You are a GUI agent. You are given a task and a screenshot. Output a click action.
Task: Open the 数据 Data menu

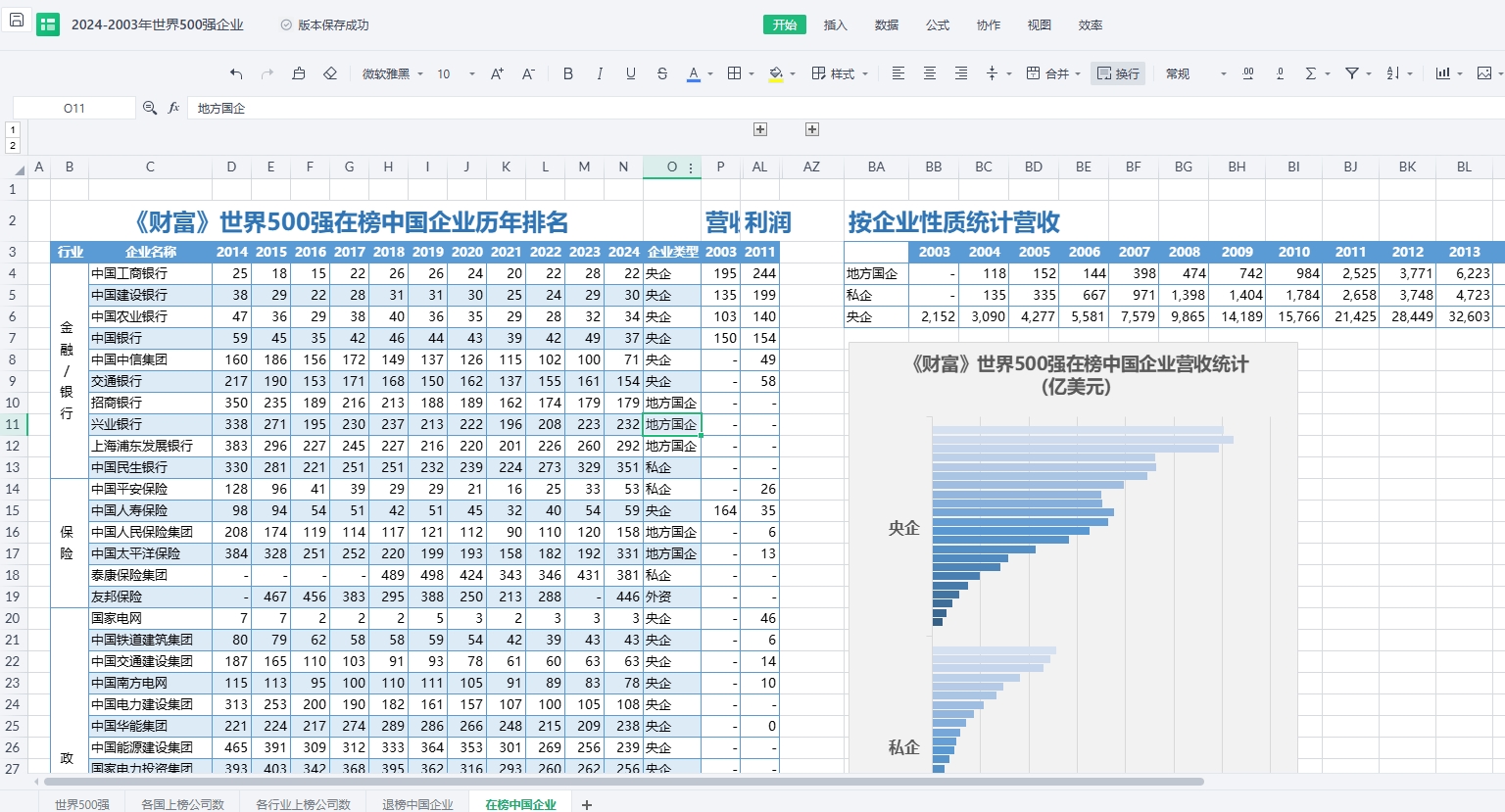coord(887,24)
